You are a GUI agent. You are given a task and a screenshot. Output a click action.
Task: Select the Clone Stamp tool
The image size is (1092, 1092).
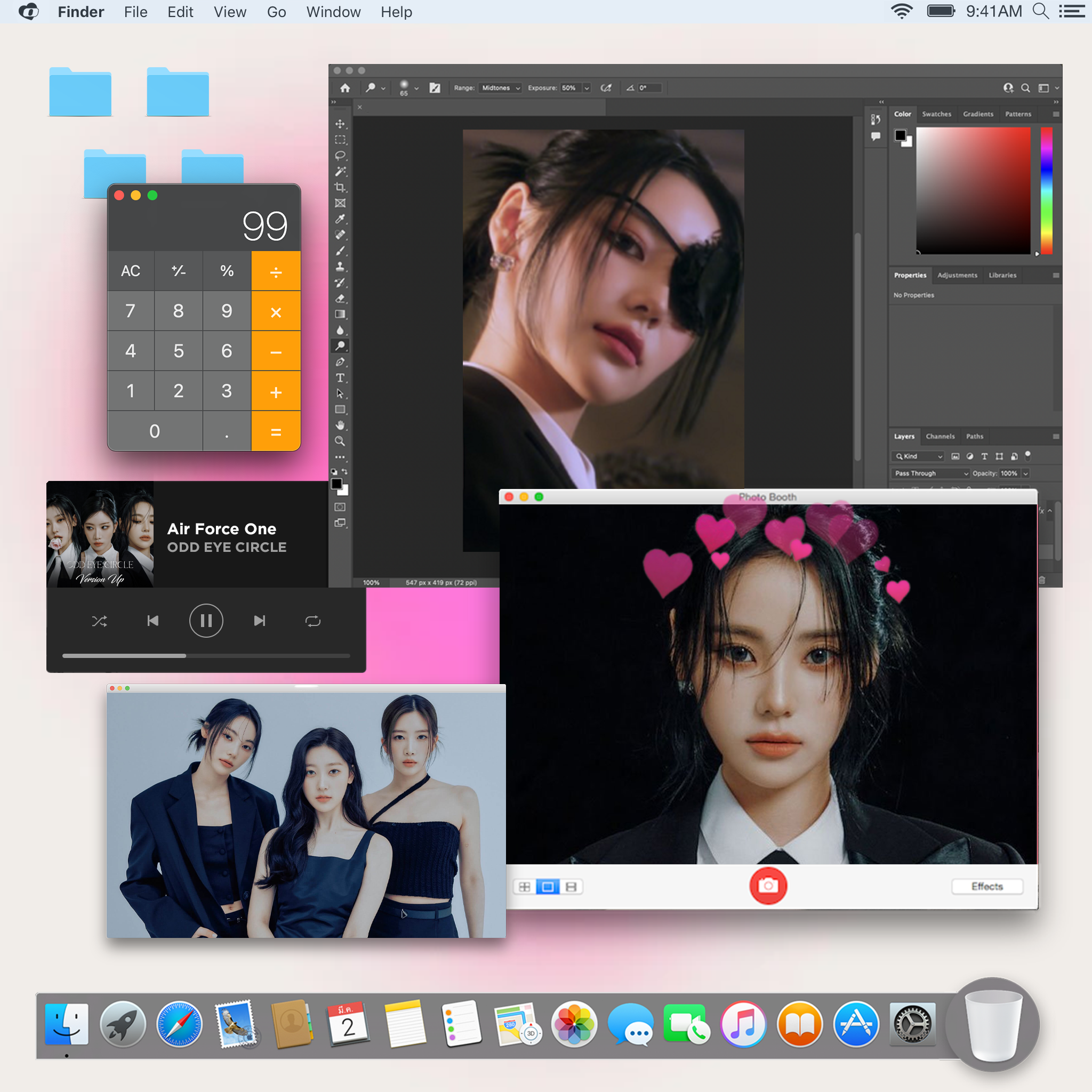[340, 266]
